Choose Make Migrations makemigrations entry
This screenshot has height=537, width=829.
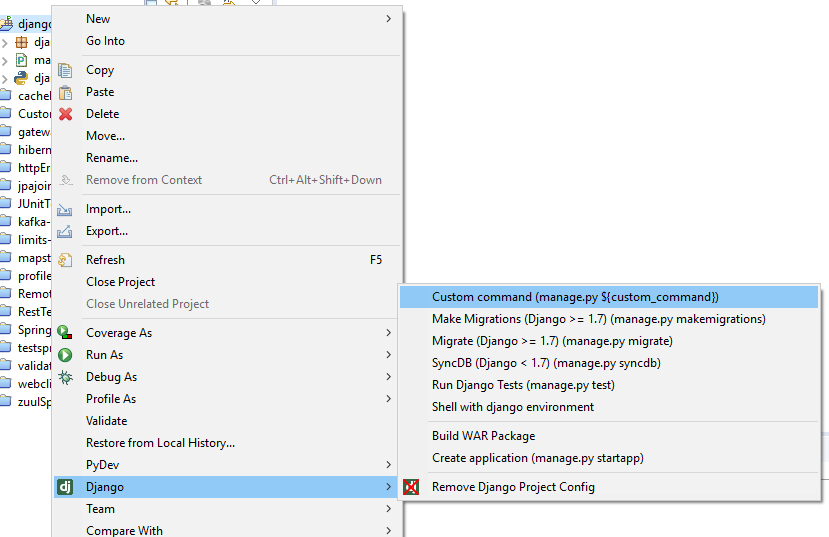(x=609, y=319)
